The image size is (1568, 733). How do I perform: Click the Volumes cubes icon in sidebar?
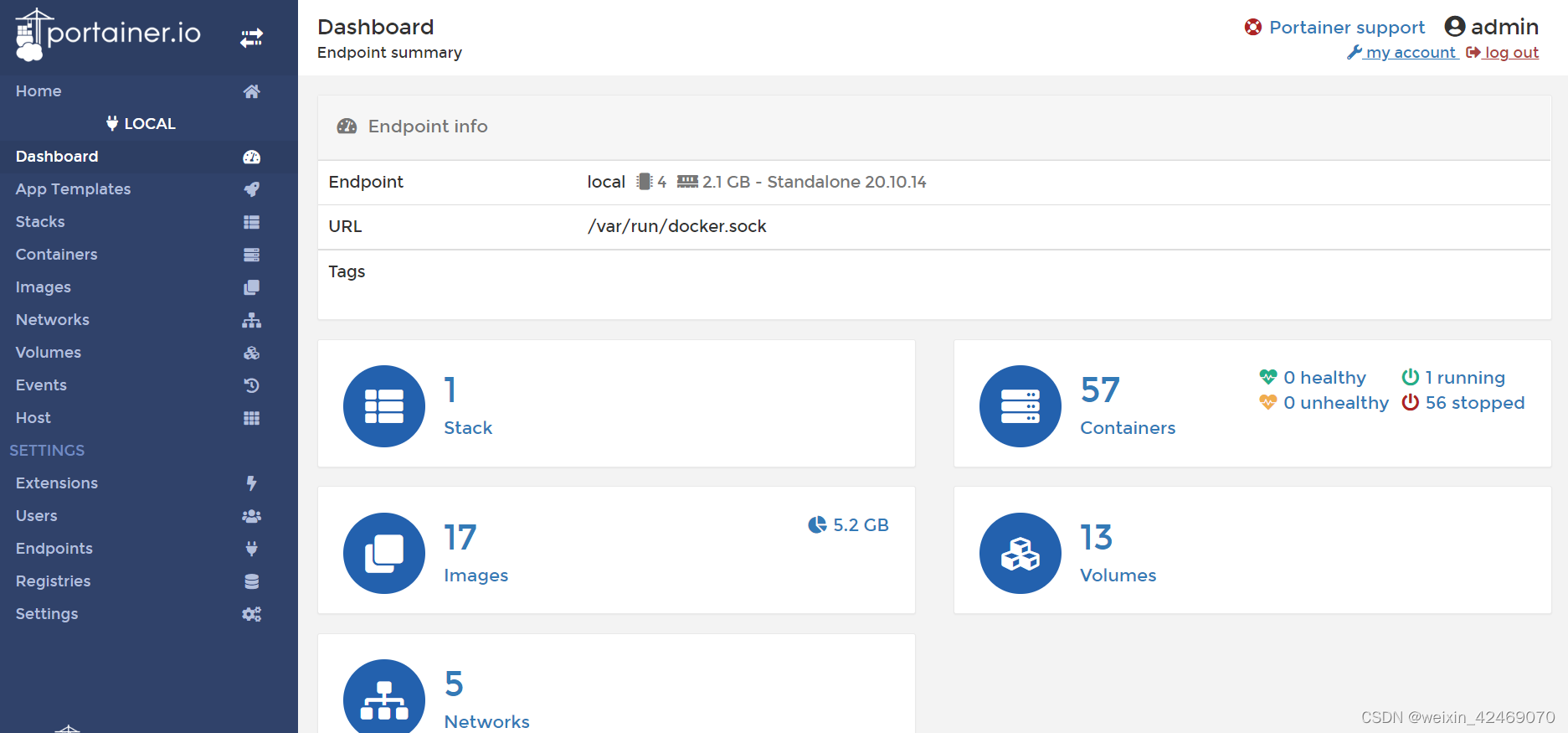click(251, 353)
